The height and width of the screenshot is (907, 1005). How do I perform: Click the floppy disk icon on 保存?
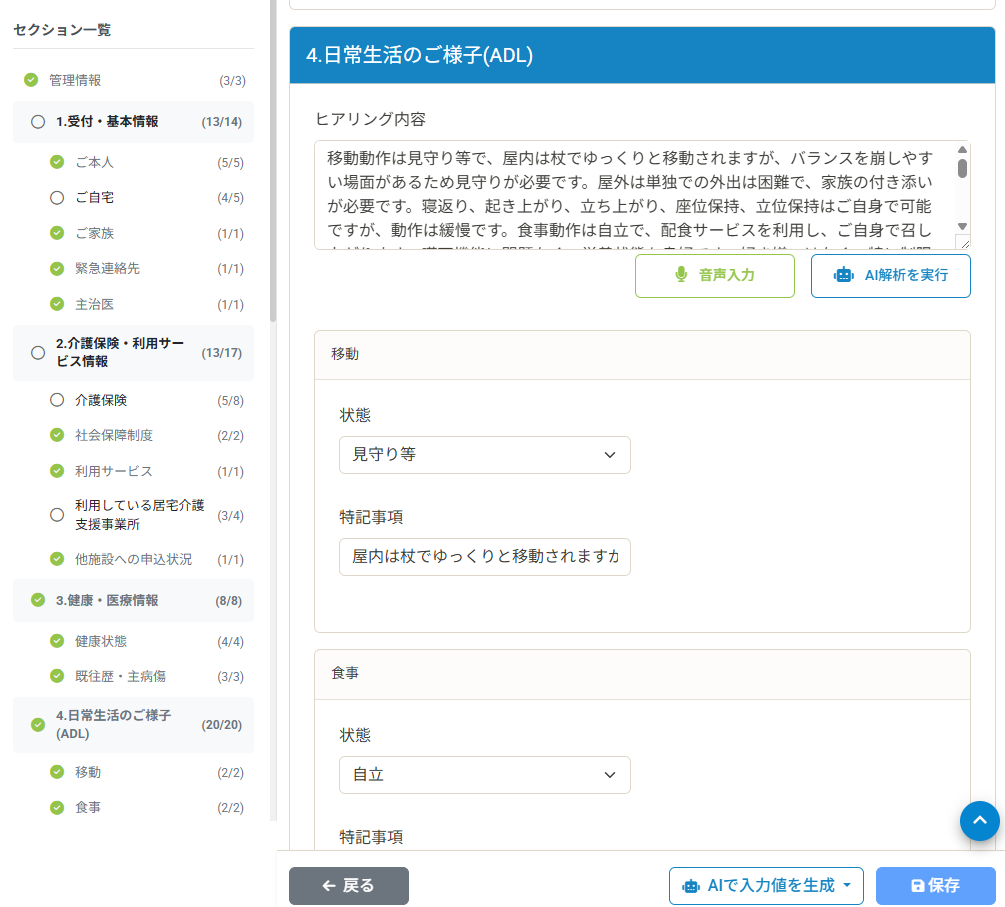917,885
